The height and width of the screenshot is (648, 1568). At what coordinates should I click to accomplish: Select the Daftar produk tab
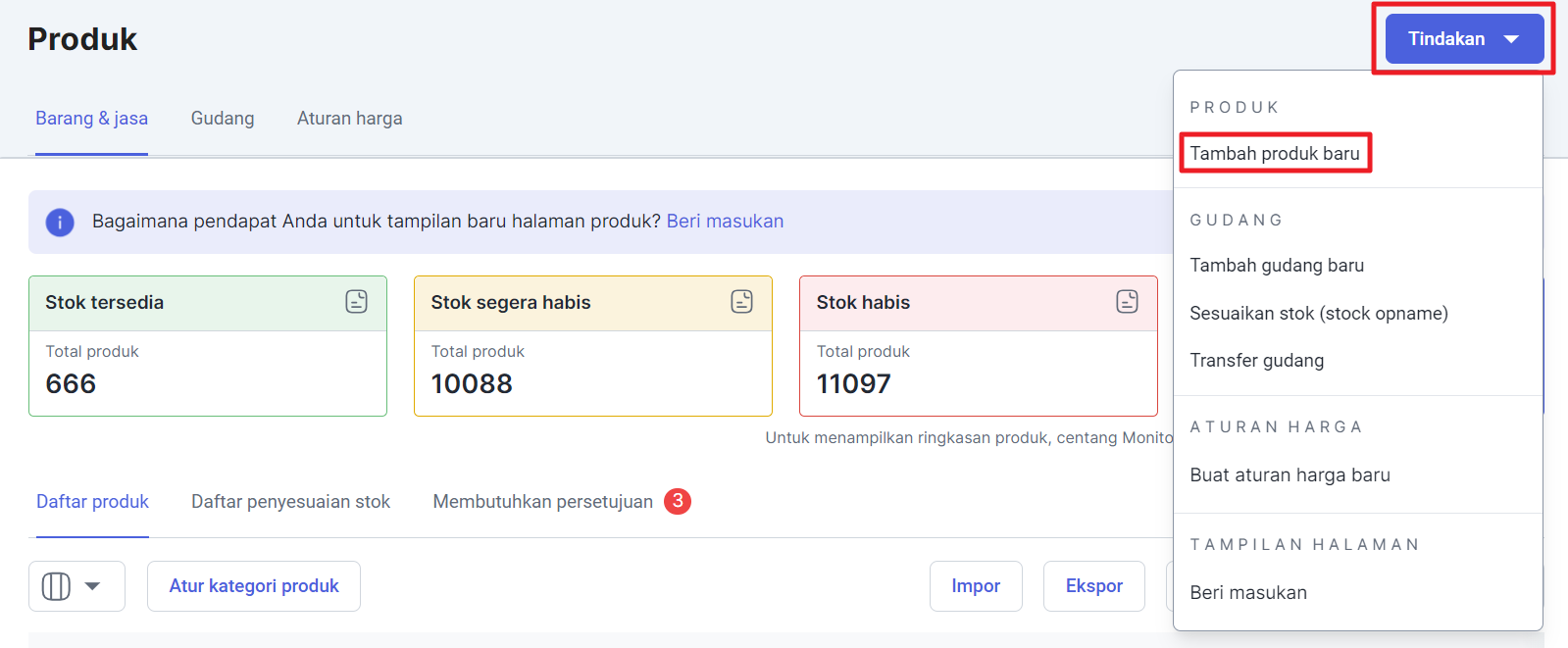[92, 502]
